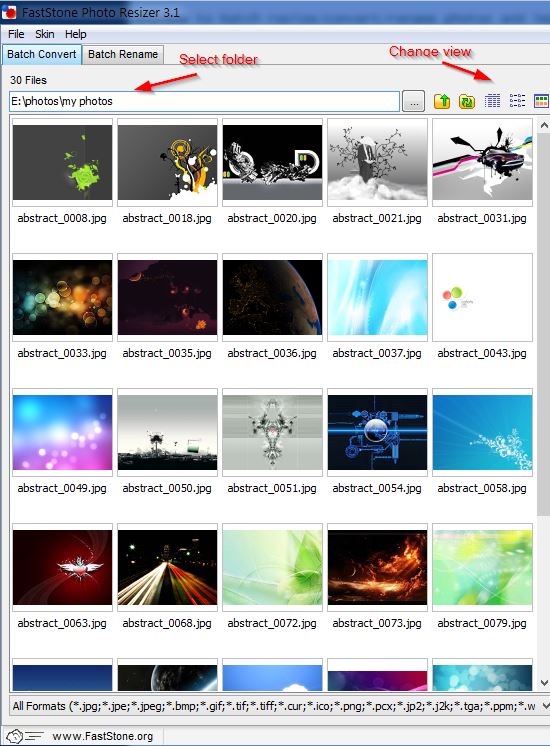
Task: Select the abstract_0051.jpg thumbnail
Action: (273, 432)
